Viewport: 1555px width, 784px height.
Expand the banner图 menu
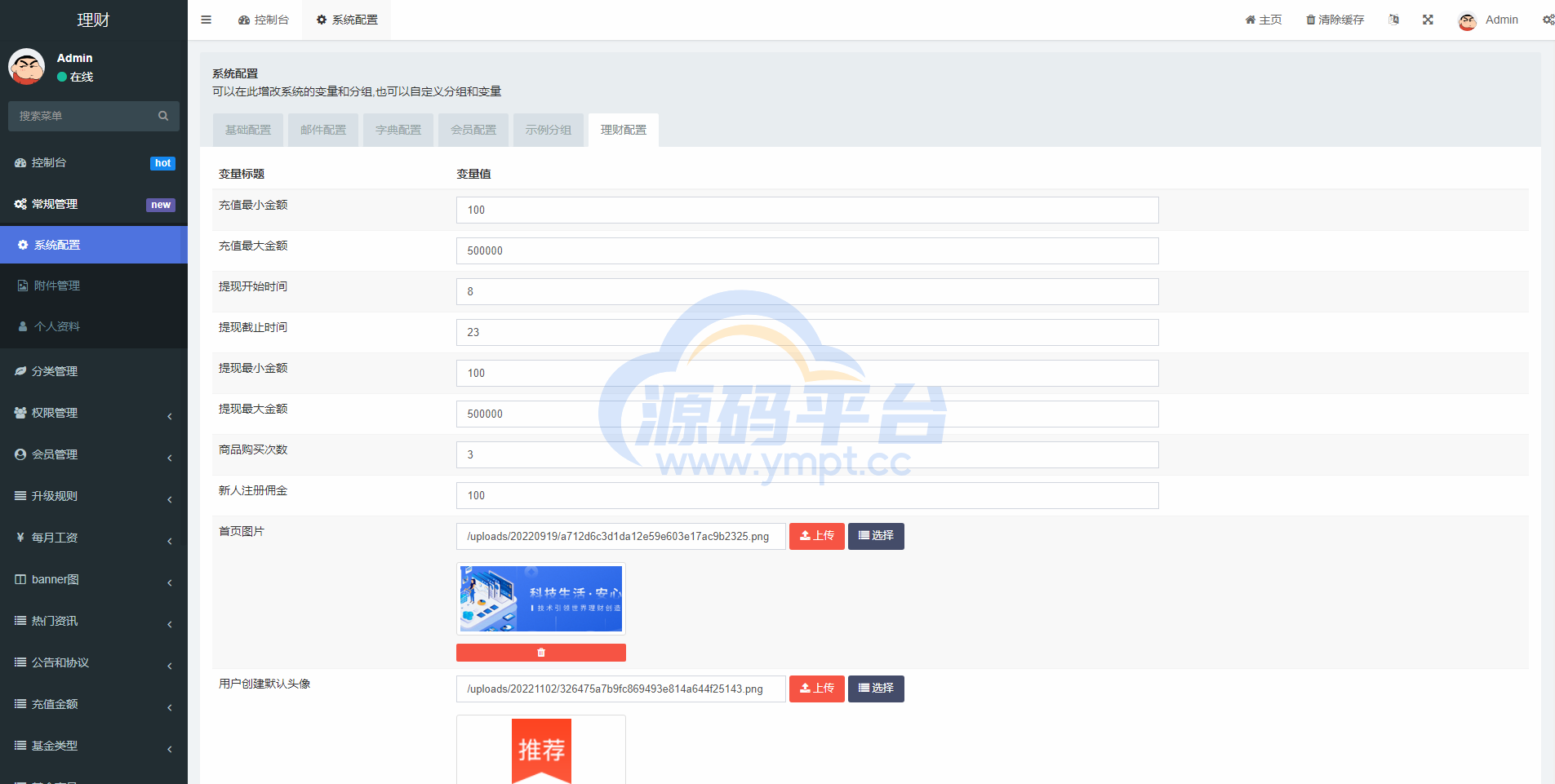[94, 579]
